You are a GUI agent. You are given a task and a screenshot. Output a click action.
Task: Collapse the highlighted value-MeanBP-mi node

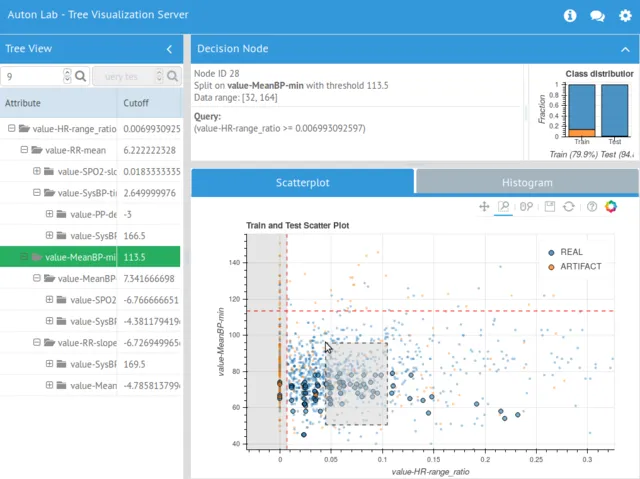click(24, 257)
